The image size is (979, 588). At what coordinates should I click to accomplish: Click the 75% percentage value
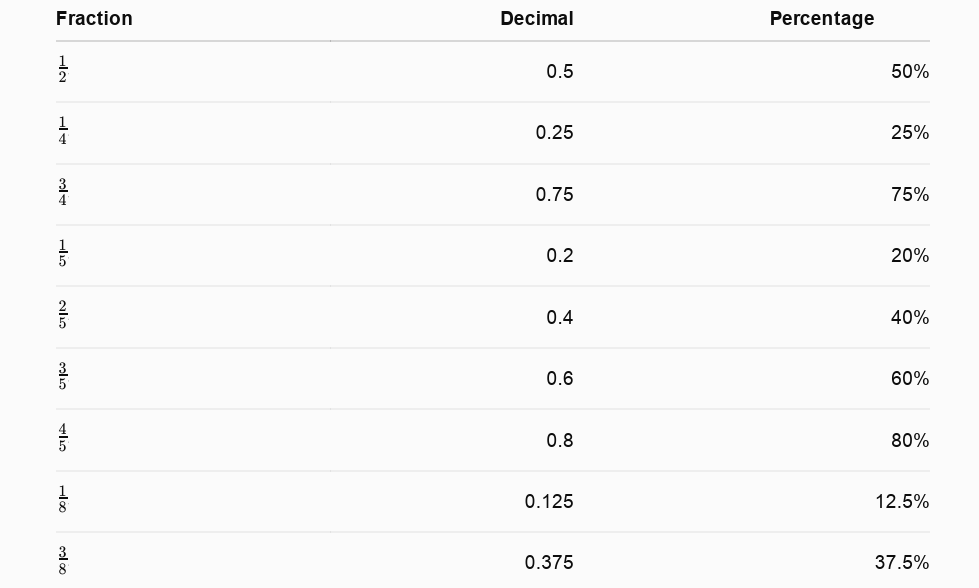pyautogui.click(x=910, y=194)
